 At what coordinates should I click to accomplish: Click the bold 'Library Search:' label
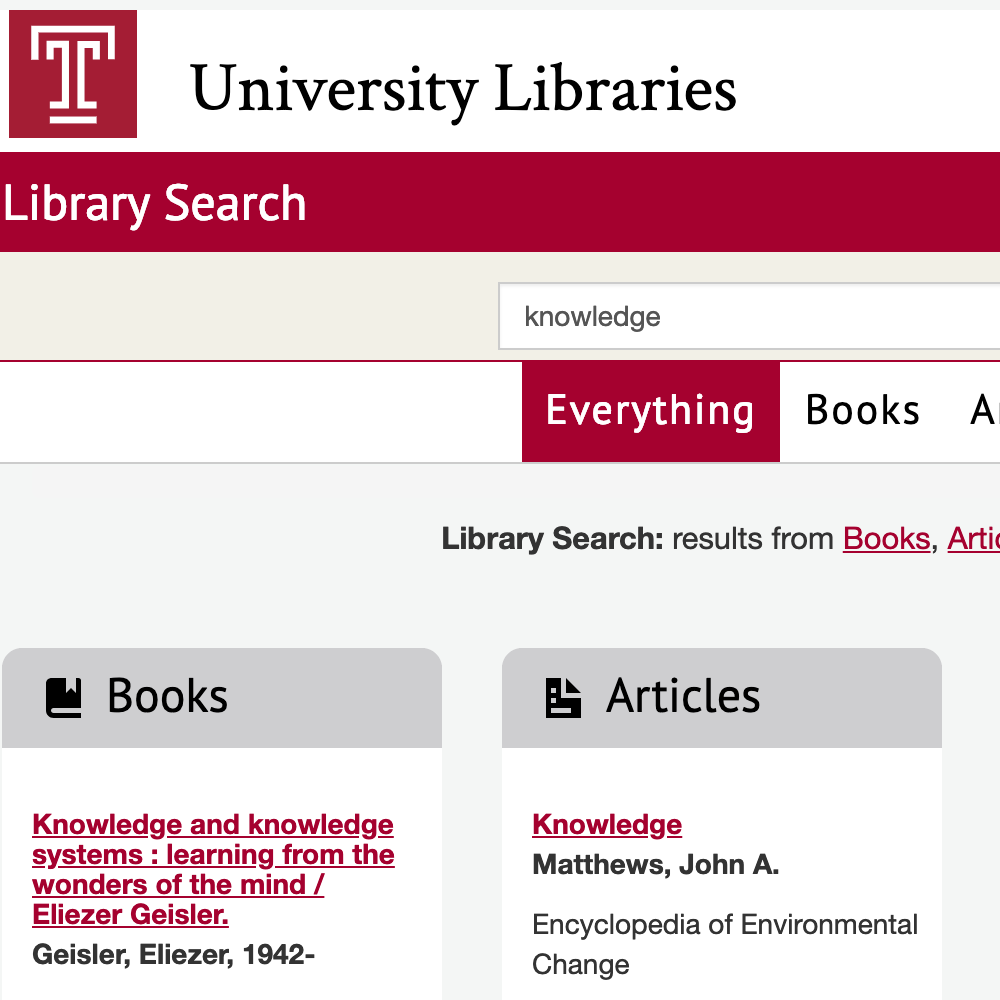point(553,539)
